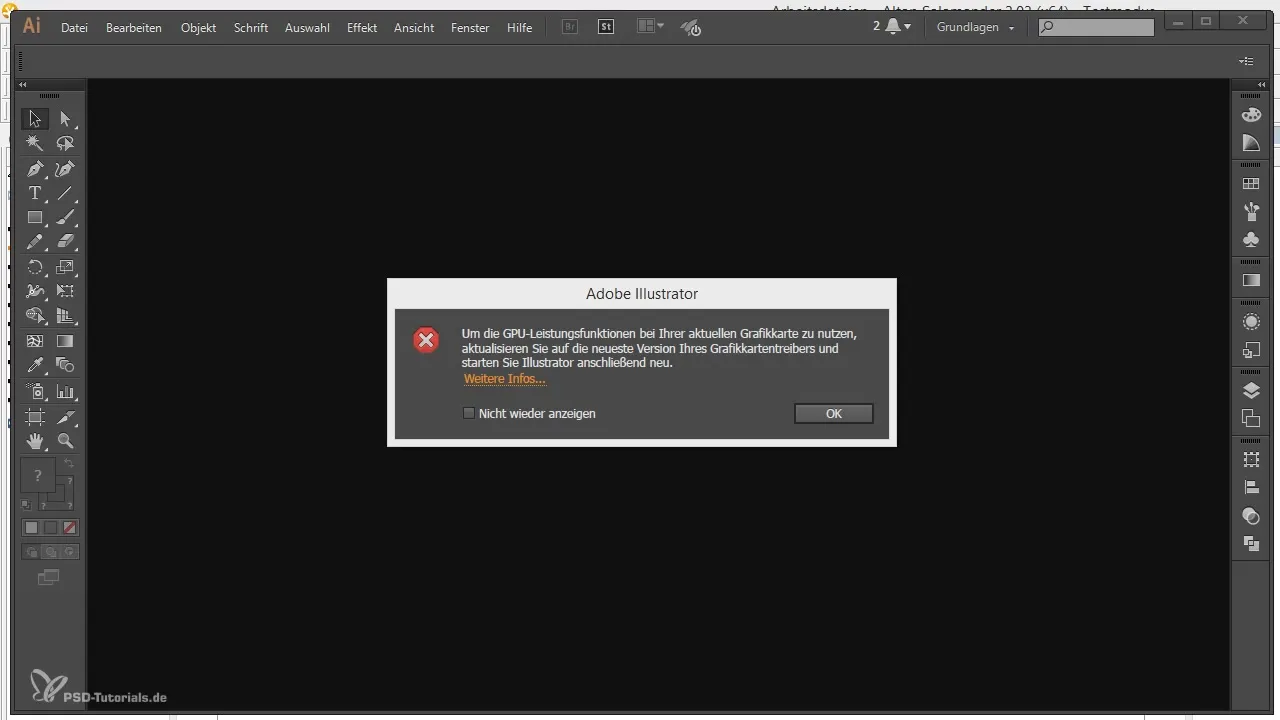The width and height of the screenshot is (1280, 720).
Task: Open the Graphic Styles panel
Action: tap(1251, 350)
